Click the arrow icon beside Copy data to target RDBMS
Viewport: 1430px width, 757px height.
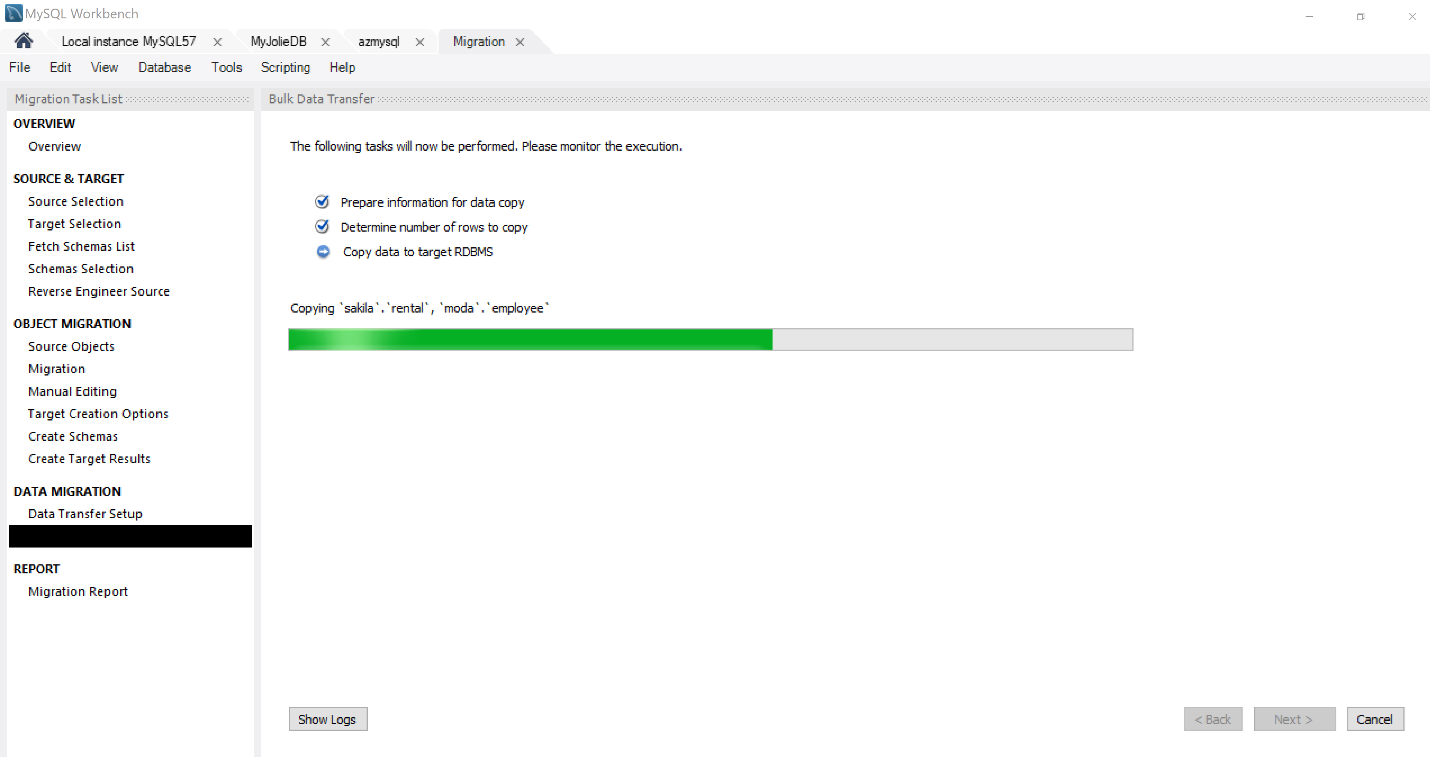click(322, 251)
